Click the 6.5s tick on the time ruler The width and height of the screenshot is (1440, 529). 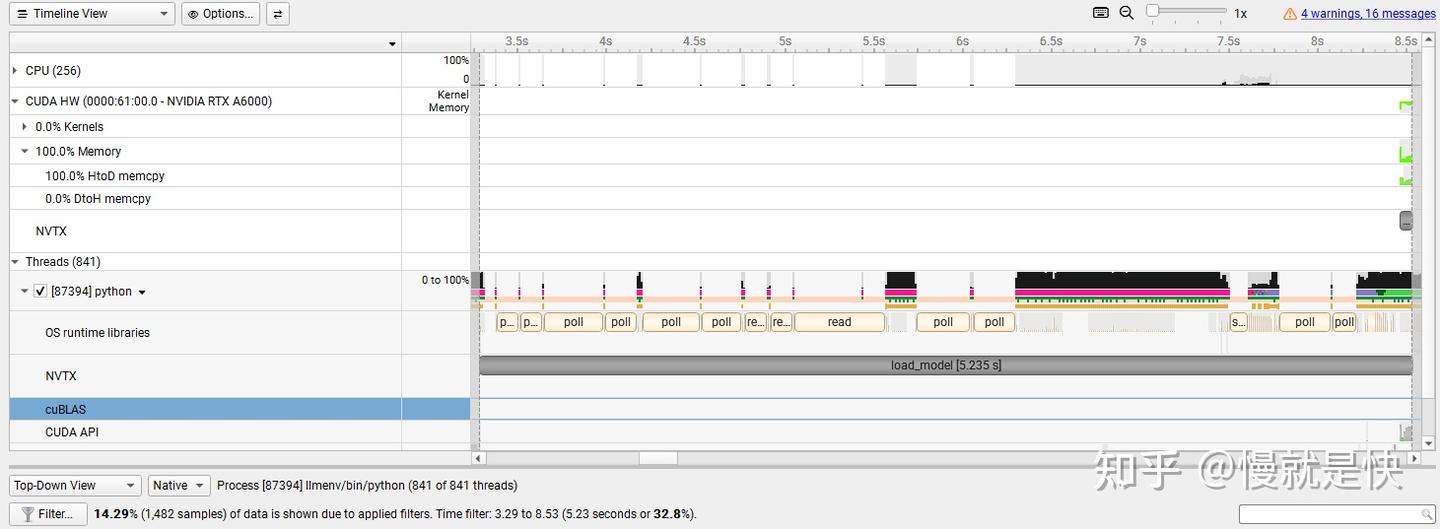[1050, 41]
